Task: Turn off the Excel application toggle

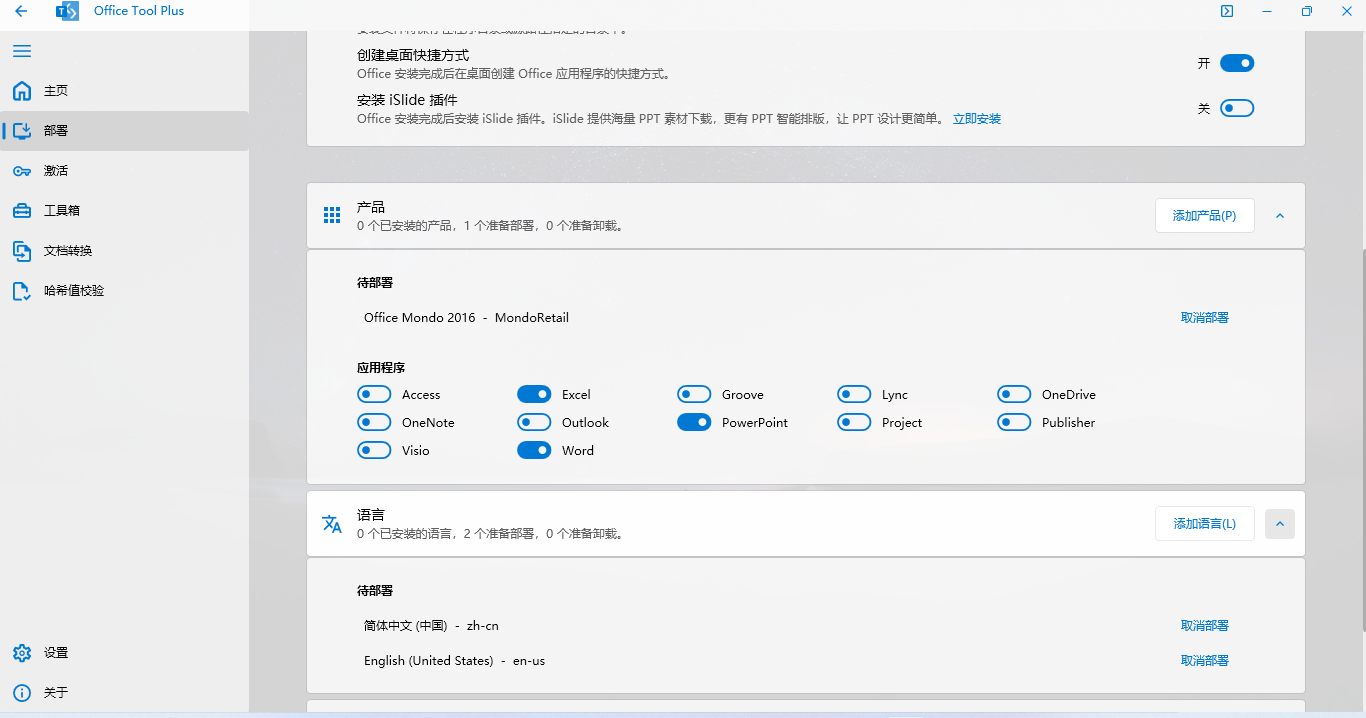Action: click(534, 395)
